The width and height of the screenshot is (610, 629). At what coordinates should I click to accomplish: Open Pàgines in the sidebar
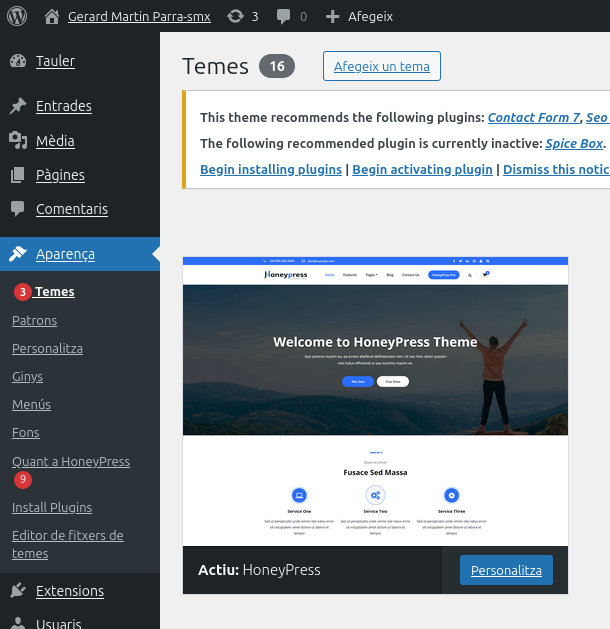[60, 175]
